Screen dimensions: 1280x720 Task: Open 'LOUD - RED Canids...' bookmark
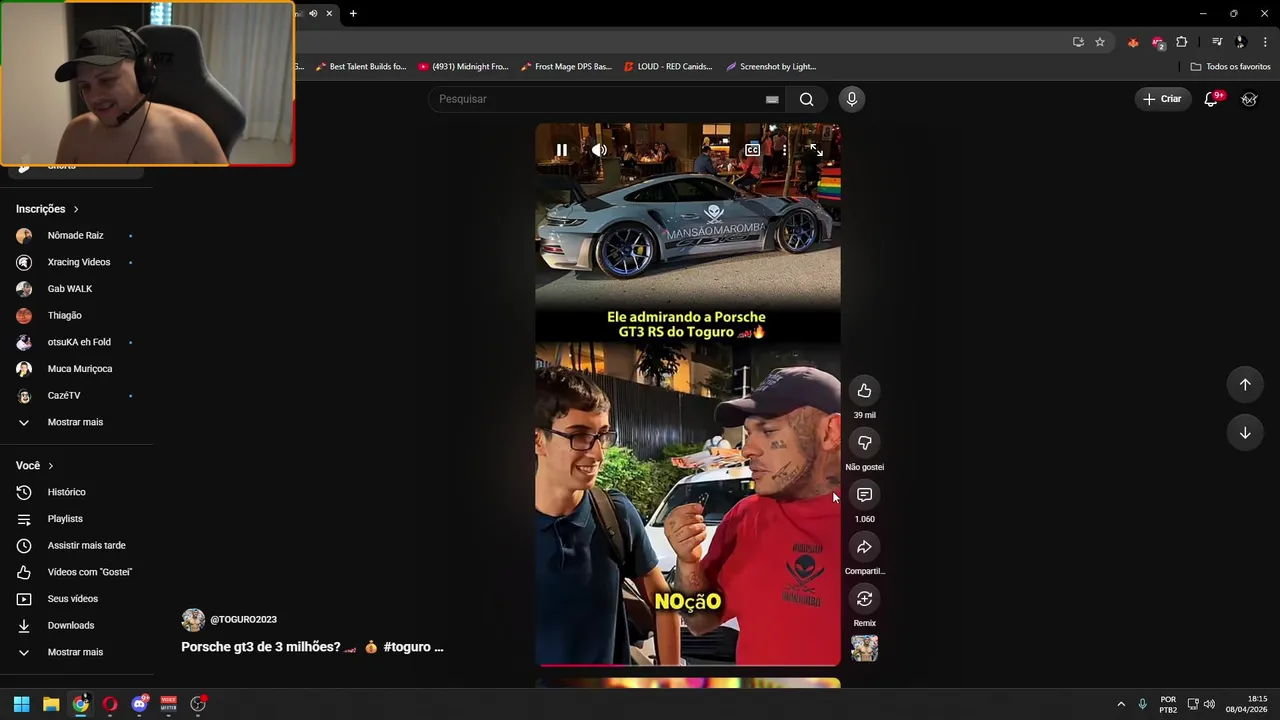pyautogui.click(x=668, y=67)
